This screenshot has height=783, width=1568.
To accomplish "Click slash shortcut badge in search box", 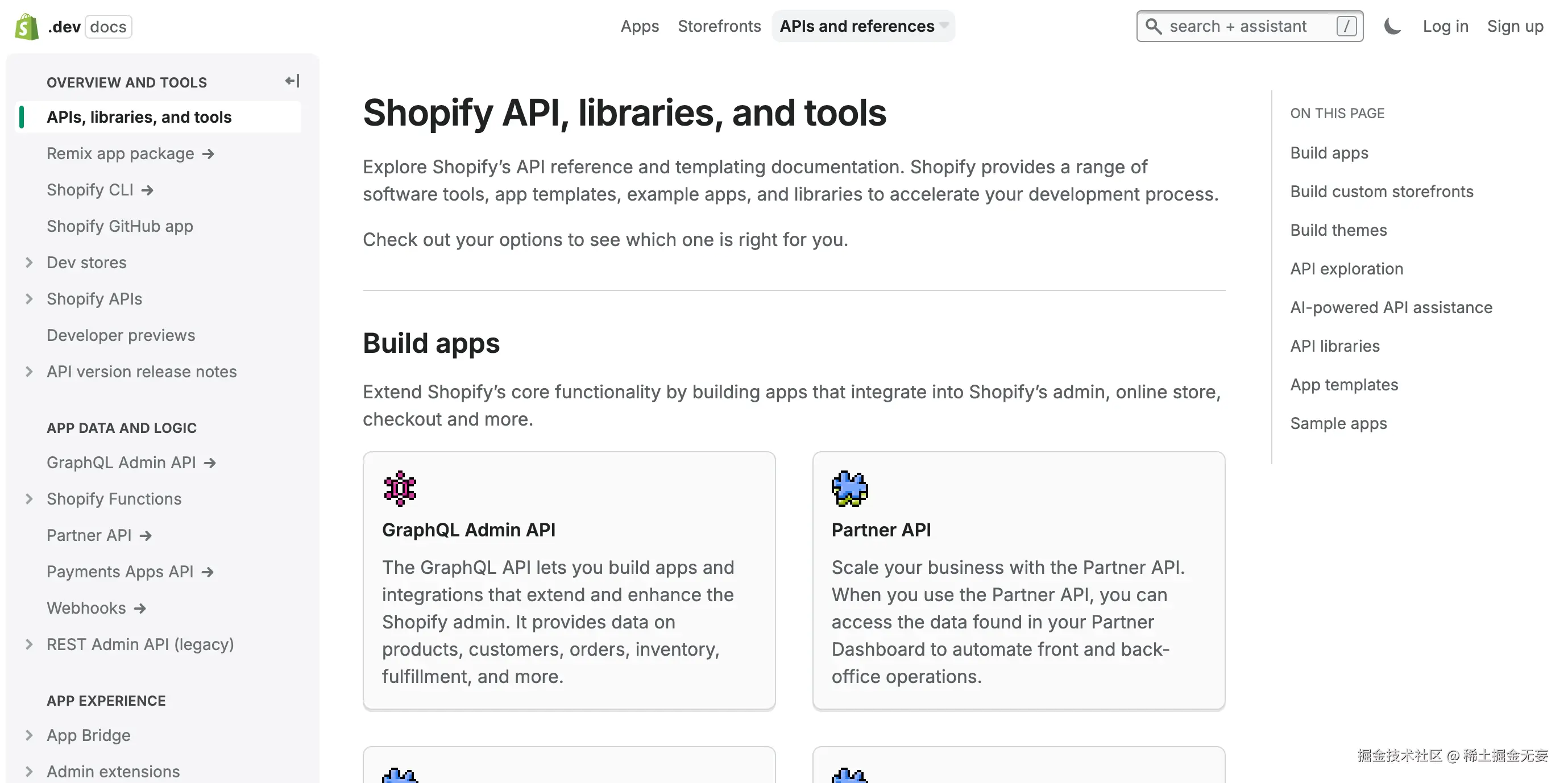I will coord(1346,26).
